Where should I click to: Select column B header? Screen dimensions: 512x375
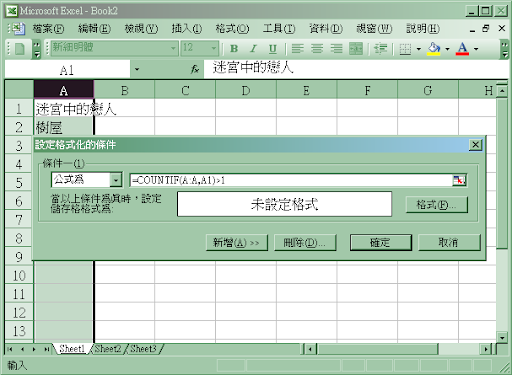pyautogui.click(x=124, y=90)
